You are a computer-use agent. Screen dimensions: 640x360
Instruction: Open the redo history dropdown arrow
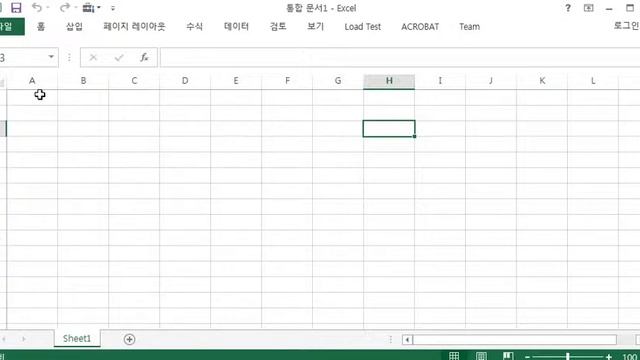pos(76,8)
